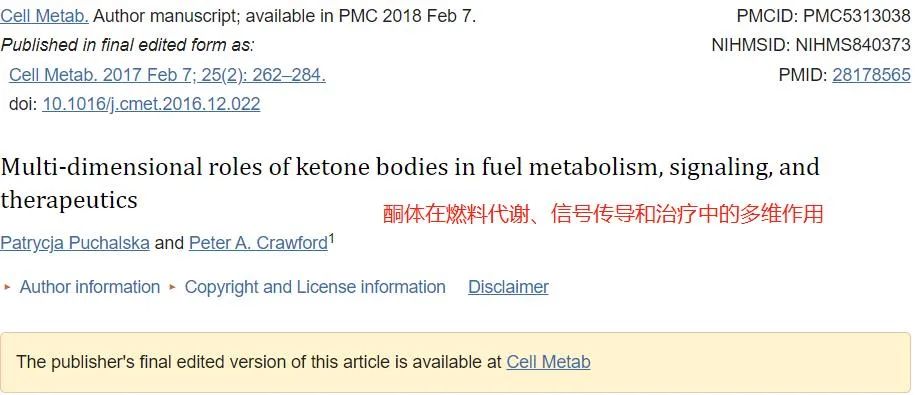The image size is (920, 395).
Task: Open PMID link 28178565
Action: (x=871, y=75)
